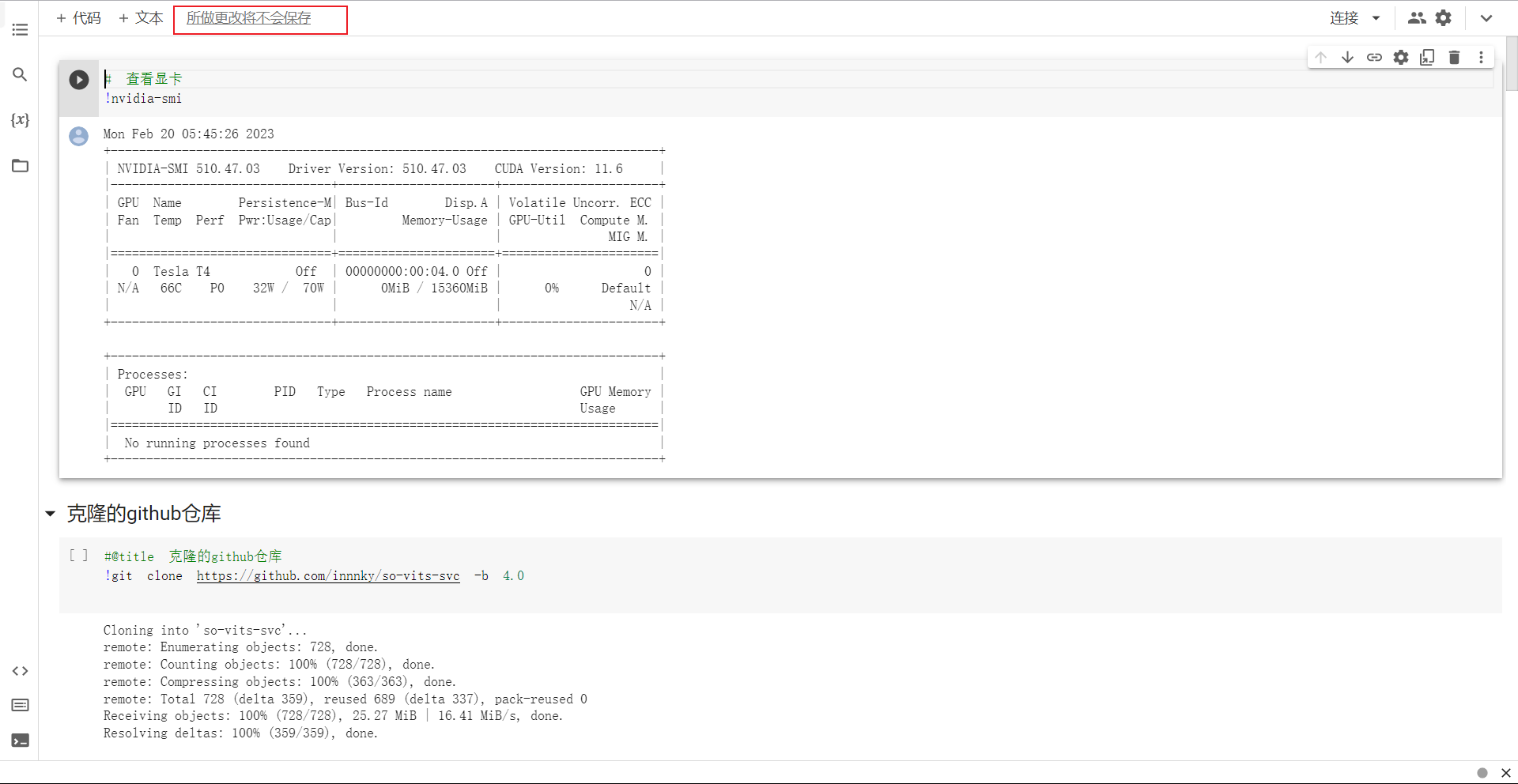Add a new text cell with 文本
Viewport: 1518px width, 784px height.
[x=141, y=18]
